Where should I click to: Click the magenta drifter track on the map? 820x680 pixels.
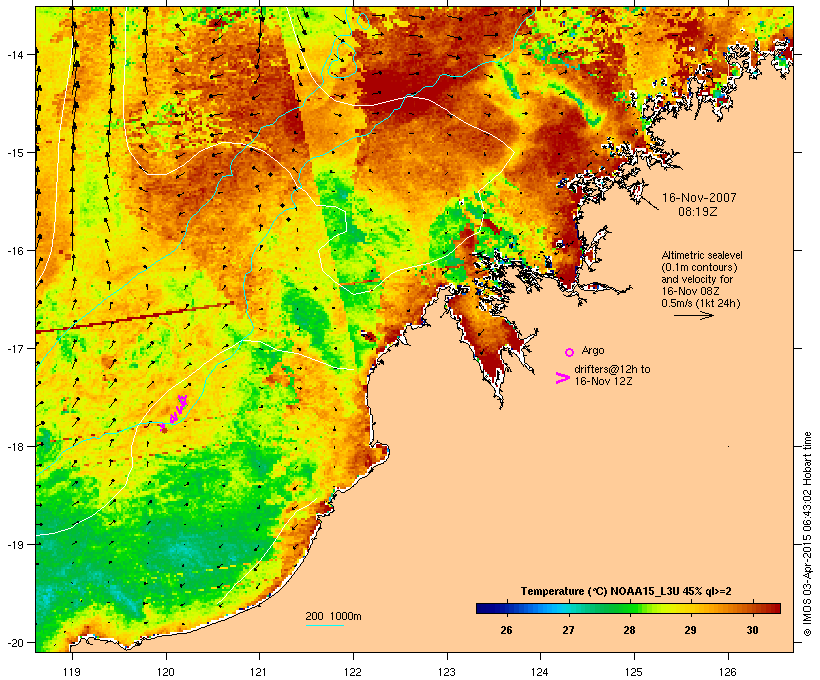[174, 414]
